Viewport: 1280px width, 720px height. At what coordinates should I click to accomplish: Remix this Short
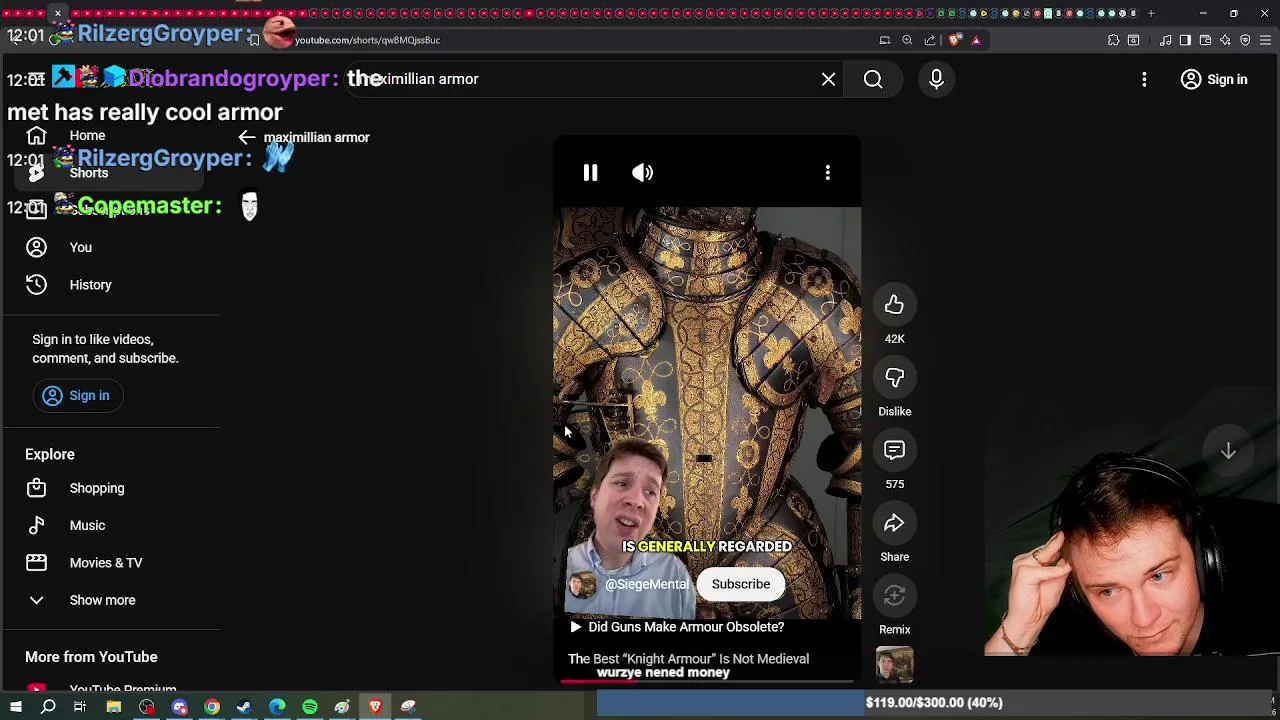(x=894, y=596)
